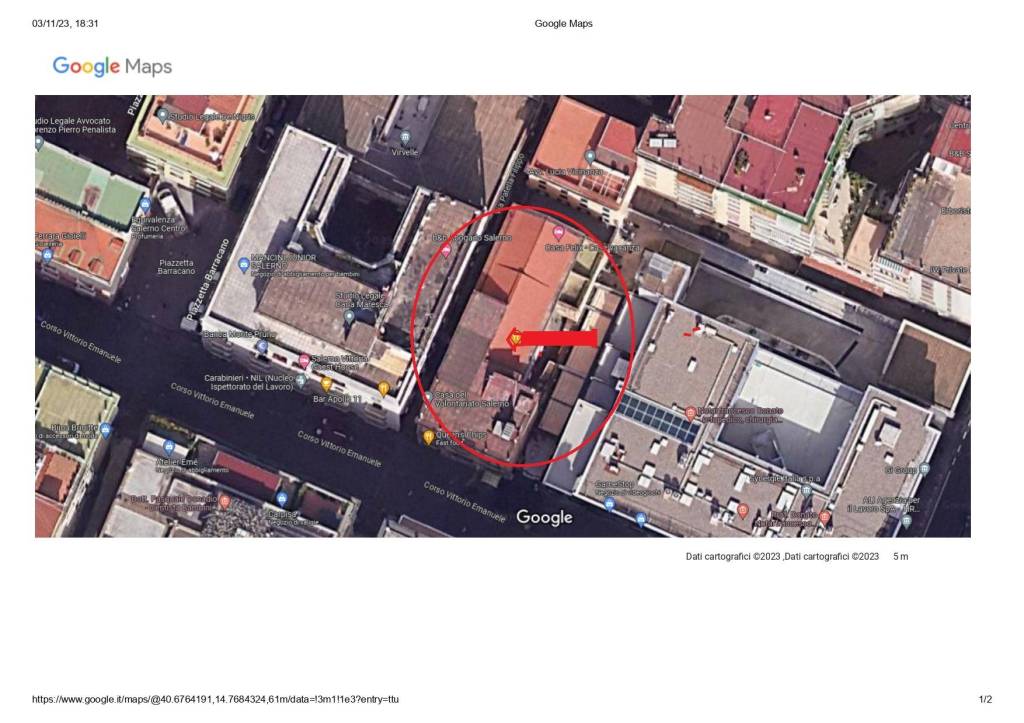Click the Studio Legale Carla Maresca pin
The height and width of the screenshot is (723, 1024).
coord(349,317)
